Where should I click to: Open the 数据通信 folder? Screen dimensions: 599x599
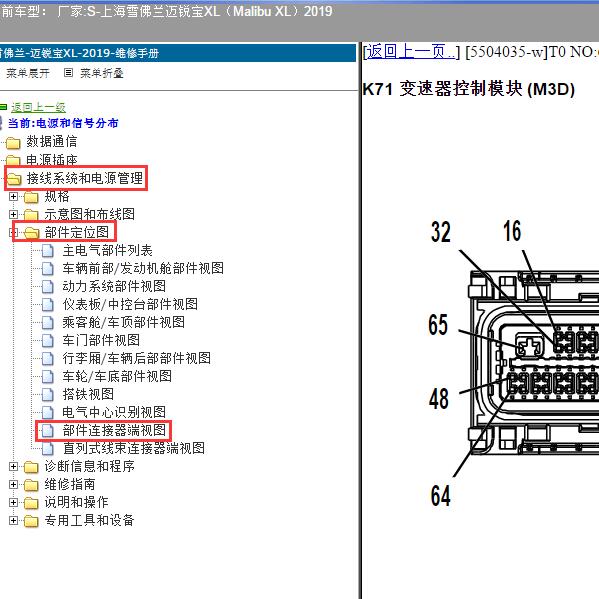click(52, 142)
